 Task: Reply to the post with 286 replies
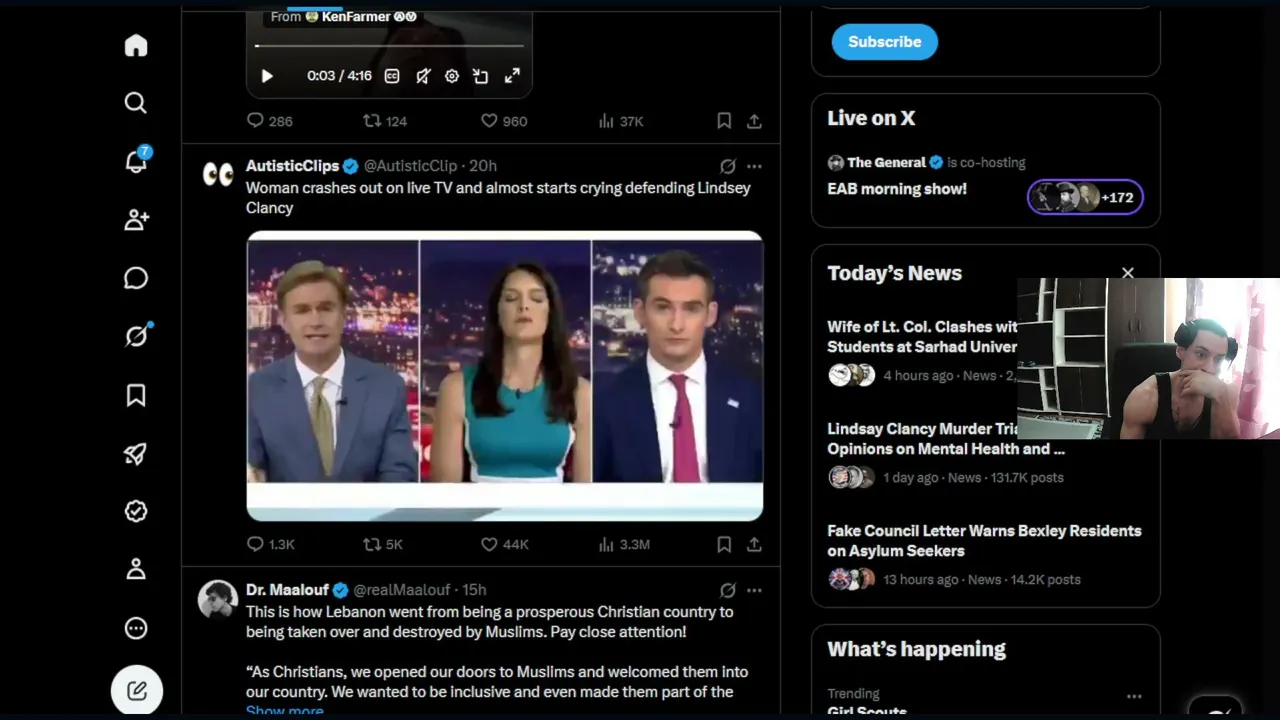[x=270, y=121]
